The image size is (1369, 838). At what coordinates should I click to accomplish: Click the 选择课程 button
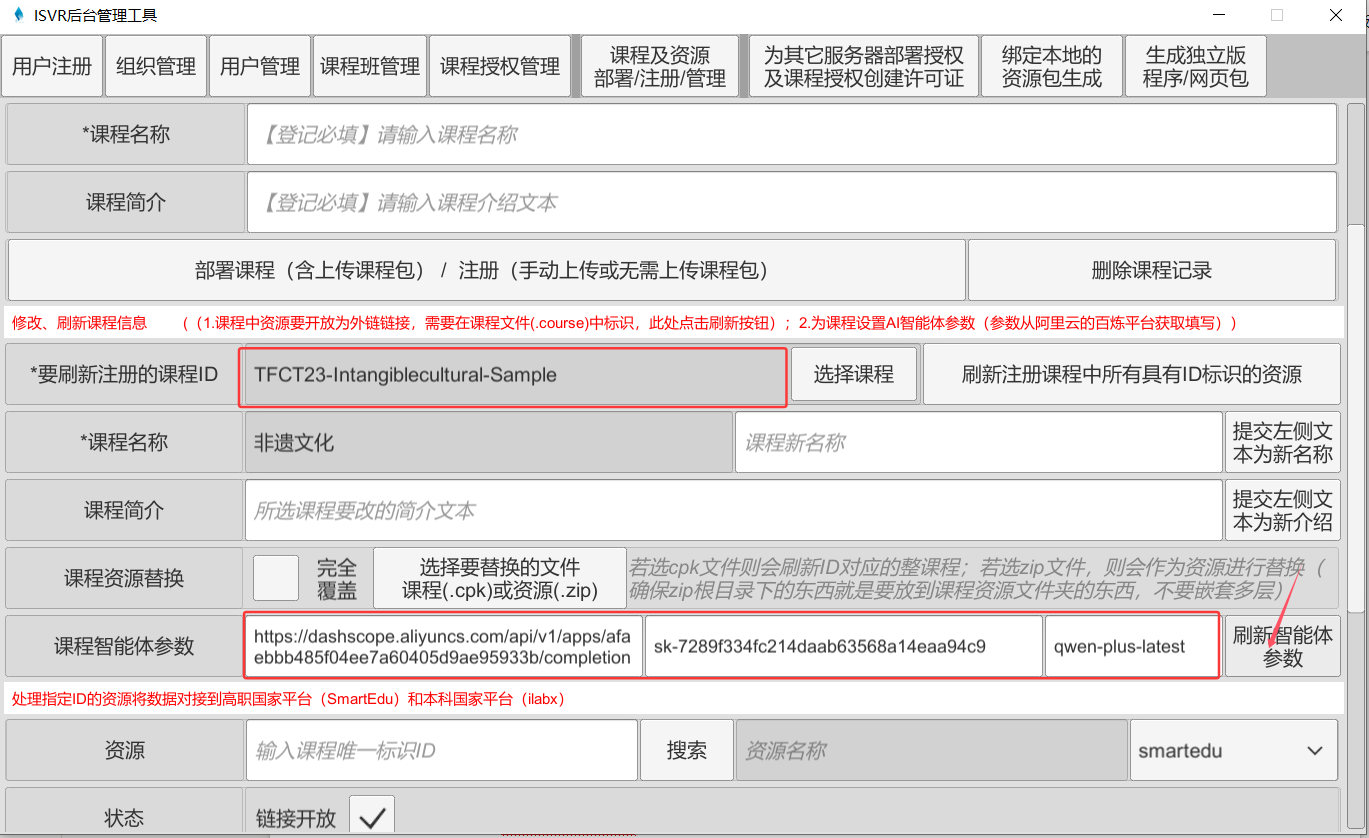[854, 375]
